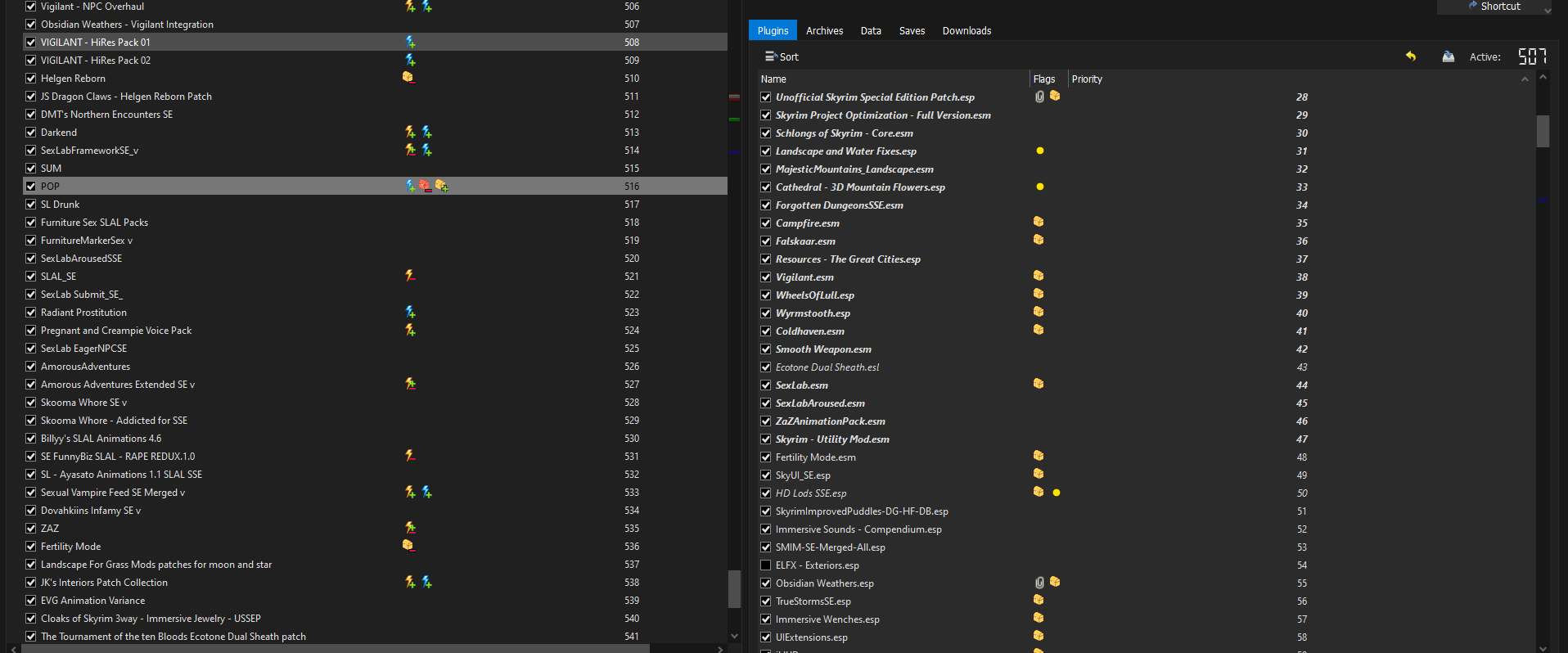Click the plugin list vertical scrollbar thumb

click(1543, 131)
